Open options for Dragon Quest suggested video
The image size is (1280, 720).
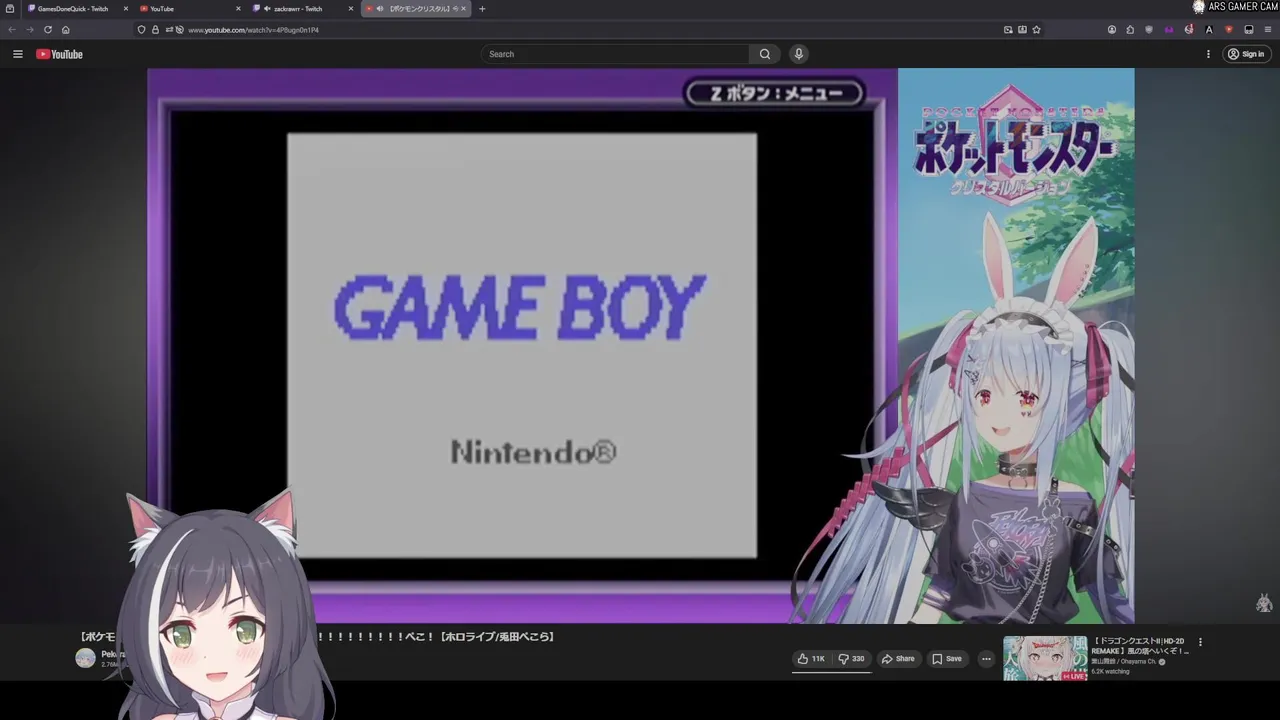tap(1201, 642)
